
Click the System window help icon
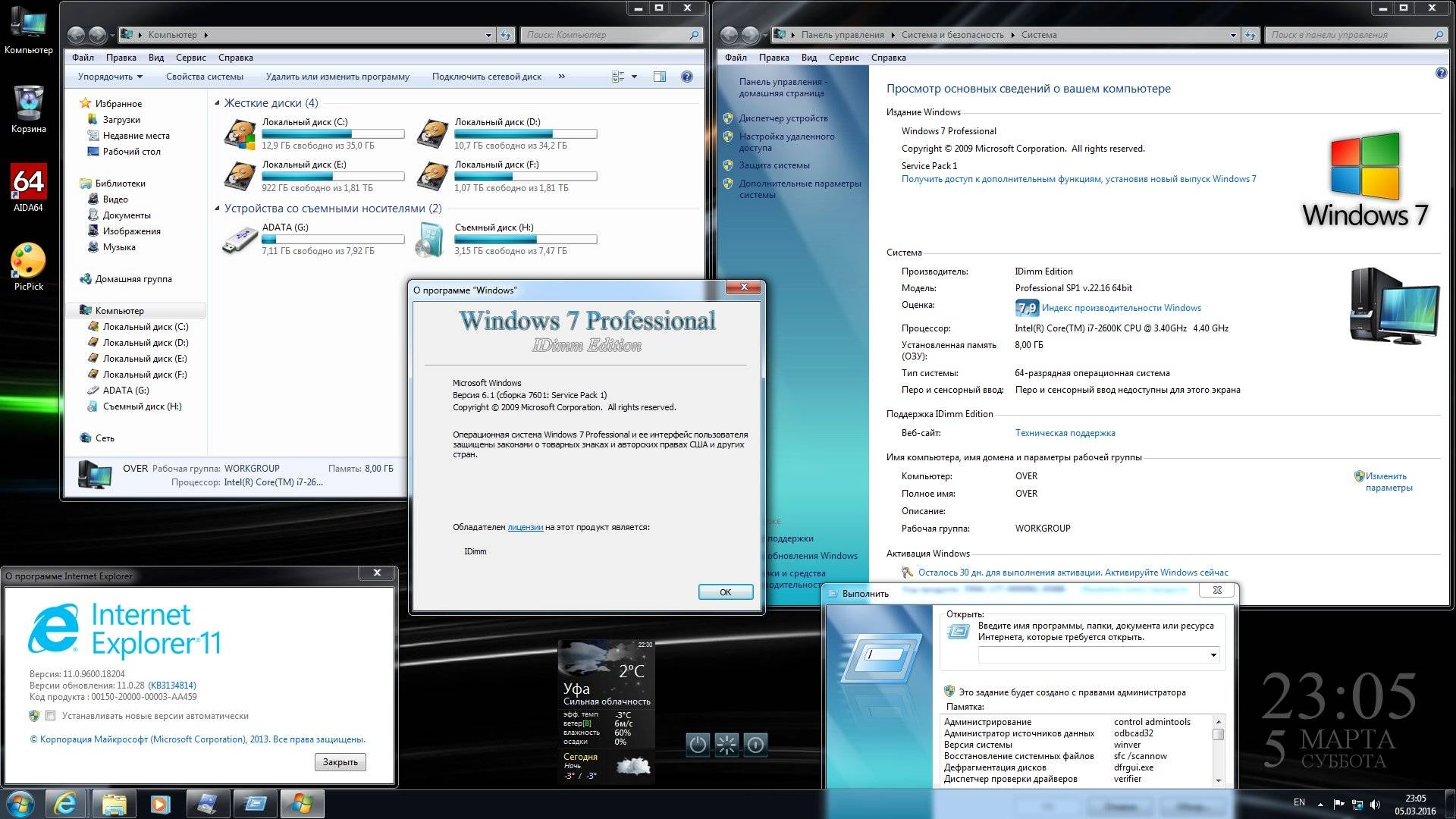click(x=1441, y=74)
